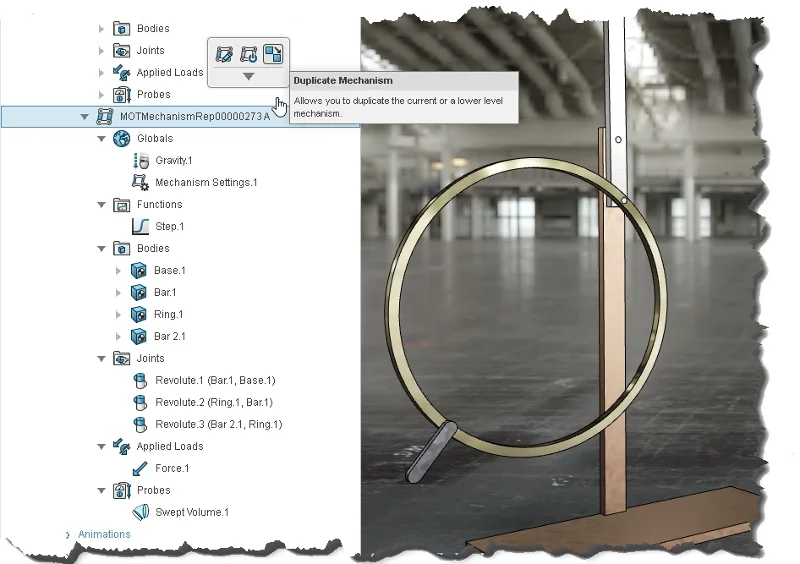Select Revolute.1 (Bar.1, Base.1) joint

click(x=214, y=380)
